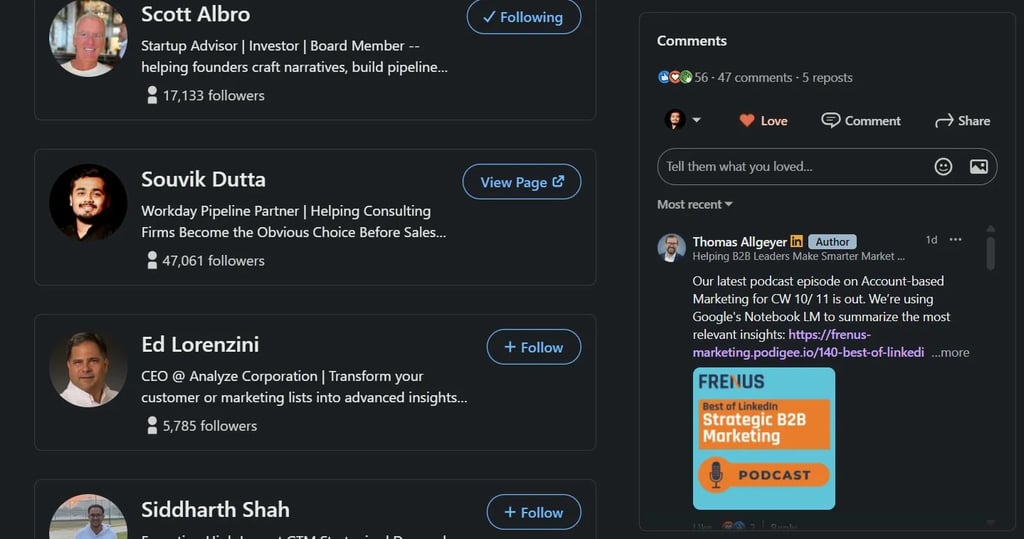1024x539 pixels.
Task: Follow Siddharth Shah
Action: (x=533, y=512)
